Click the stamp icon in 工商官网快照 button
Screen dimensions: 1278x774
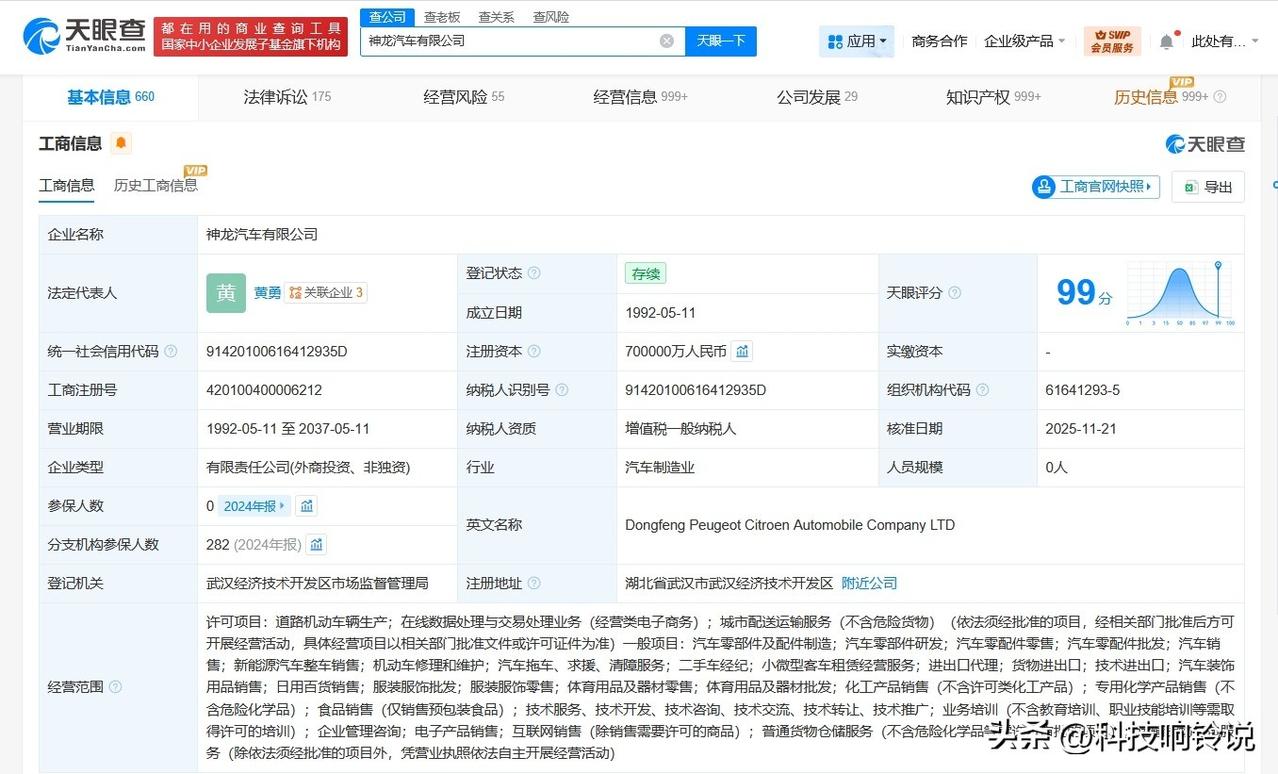pyautogui.click(x=1045, y=187)
